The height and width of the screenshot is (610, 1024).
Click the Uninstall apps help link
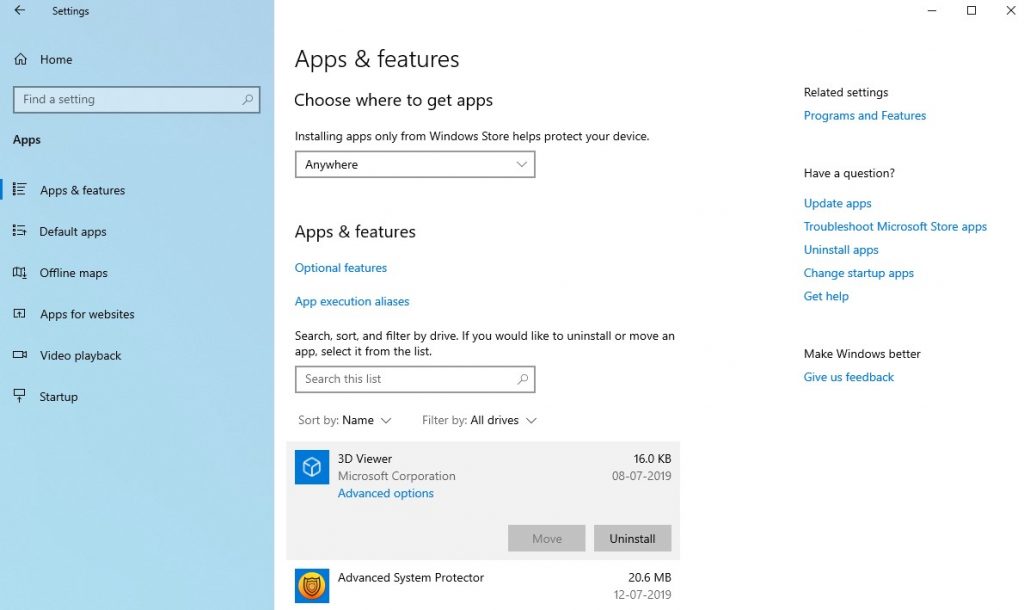[x=840, y=249]
